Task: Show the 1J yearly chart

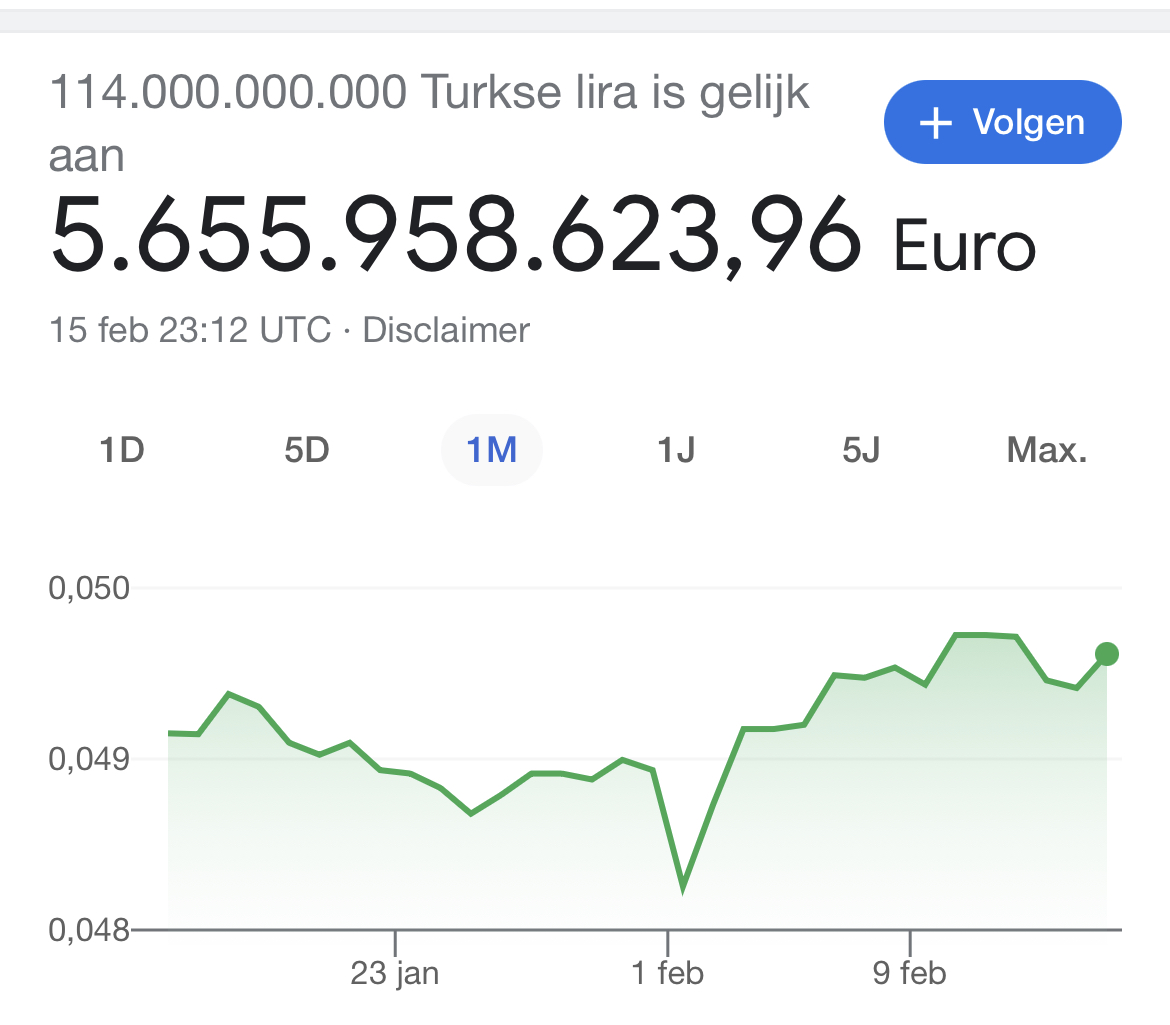Action: tap(676, 450)
